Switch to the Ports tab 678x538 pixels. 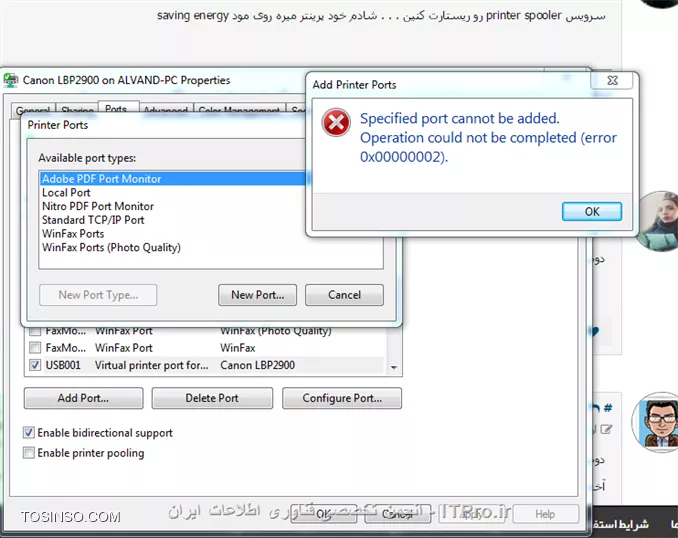116,109
